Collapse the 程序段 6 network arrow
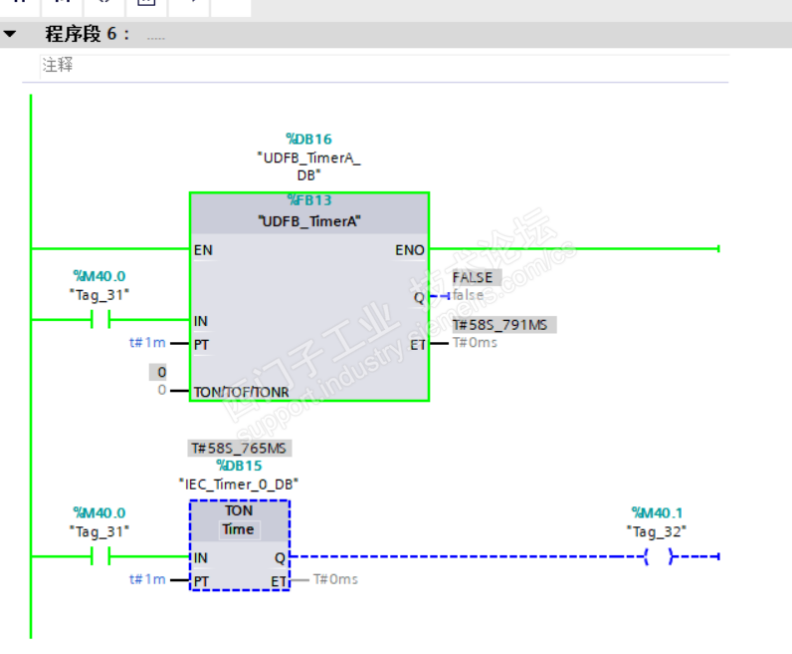The height and width of the screenshot is (654, 792). point(10,34)
